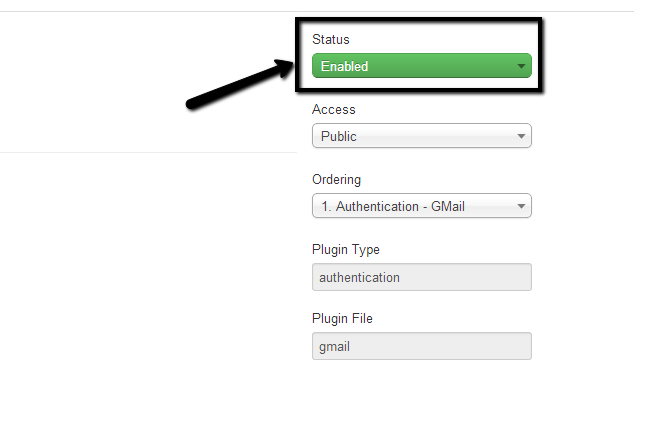Select the word "Enabled" in Status
Screen dimensions: 650x427
[x=345, y=67]
